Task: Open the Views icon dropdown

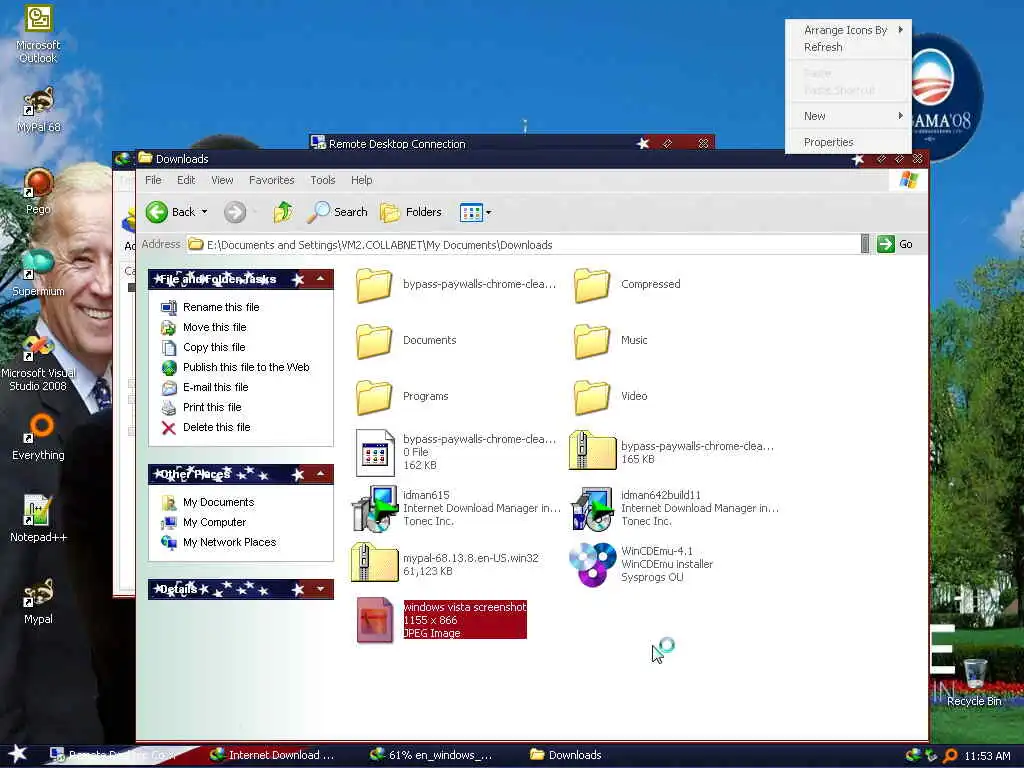Action: point(475,212)
